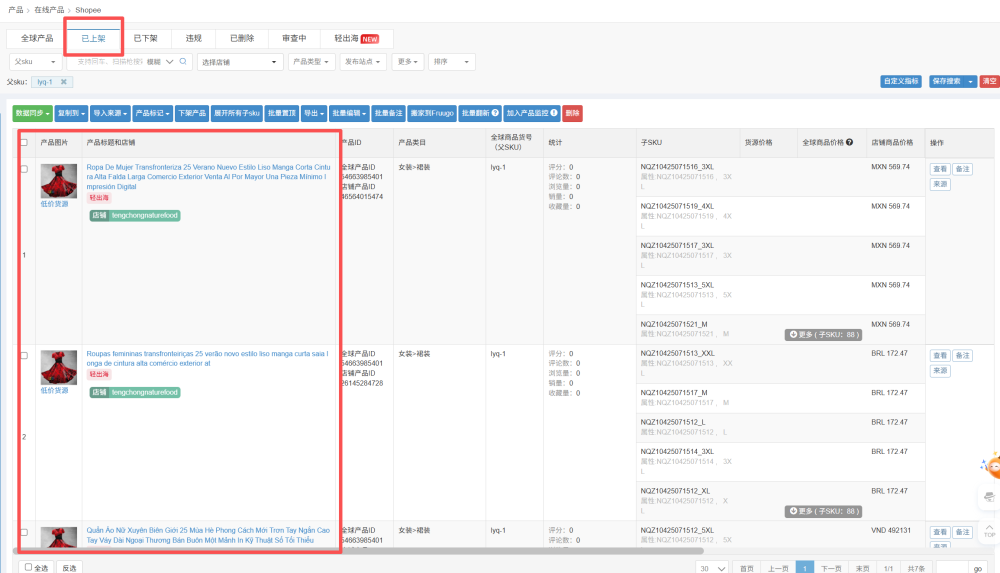Open the 模糊 match mode dropdown

160,62
